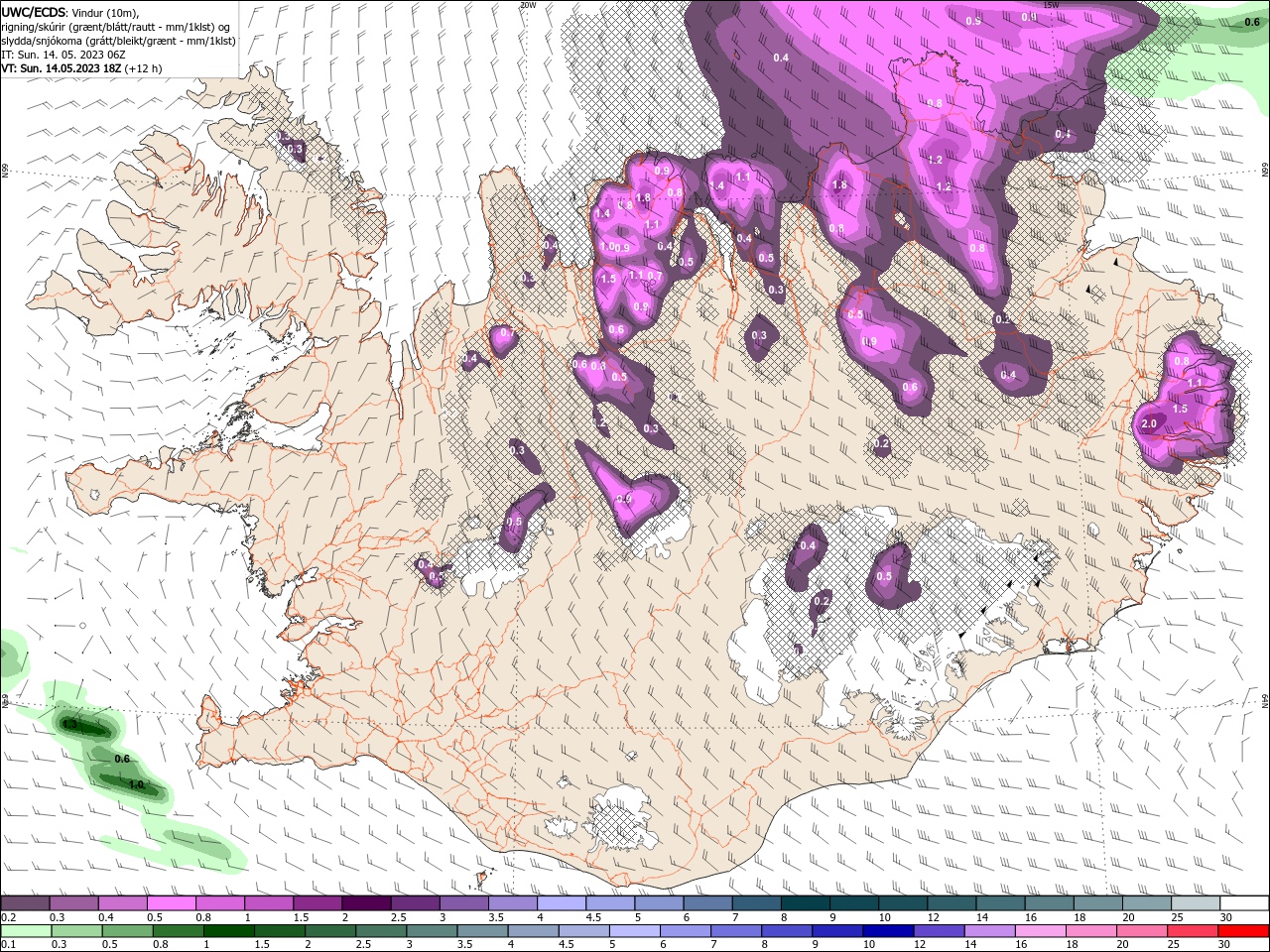Pick the darkest purple snow swatch between 2 and 2.5
Viewport: 1270px width, 952px height.
tap(366, 903)
